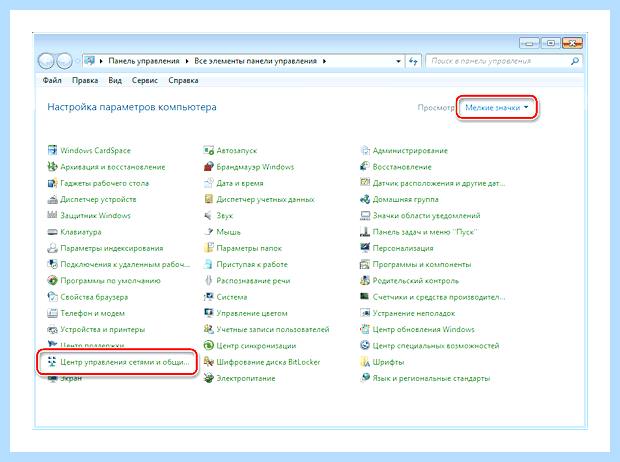
Task: Click the address bar refresh button
Action: click(413, 61)
